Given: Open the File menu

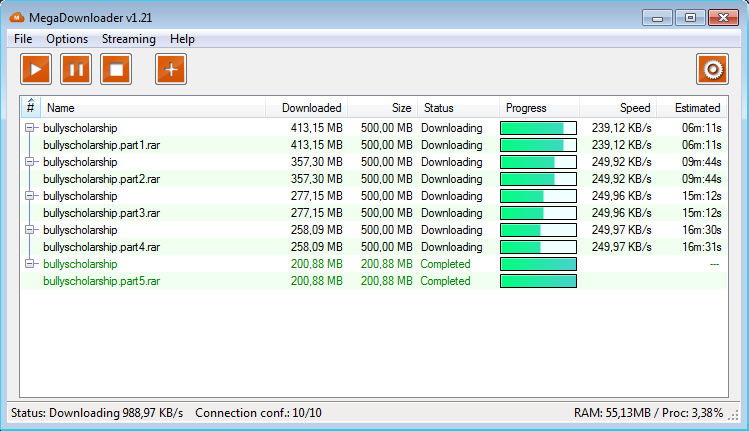Looking at the screenshot, I should point(23,39).
